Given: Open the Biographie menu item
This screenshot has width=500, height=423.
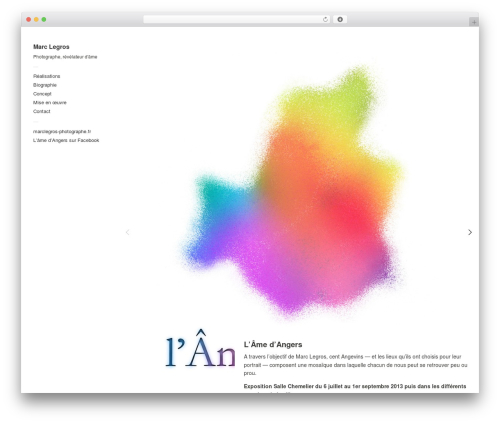Looking at the screenshot, I should 45,85.
